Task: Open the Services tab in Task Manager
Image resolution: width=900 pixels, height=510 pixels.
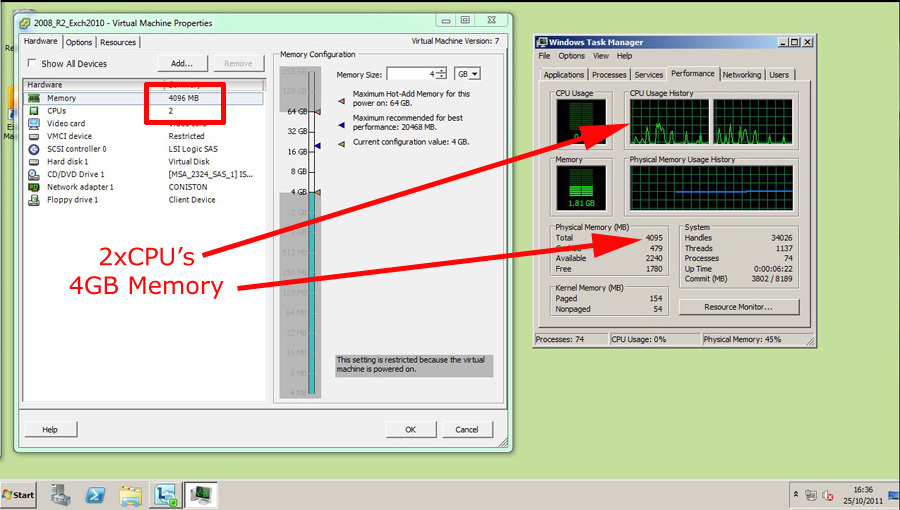Action: (649, 75)
